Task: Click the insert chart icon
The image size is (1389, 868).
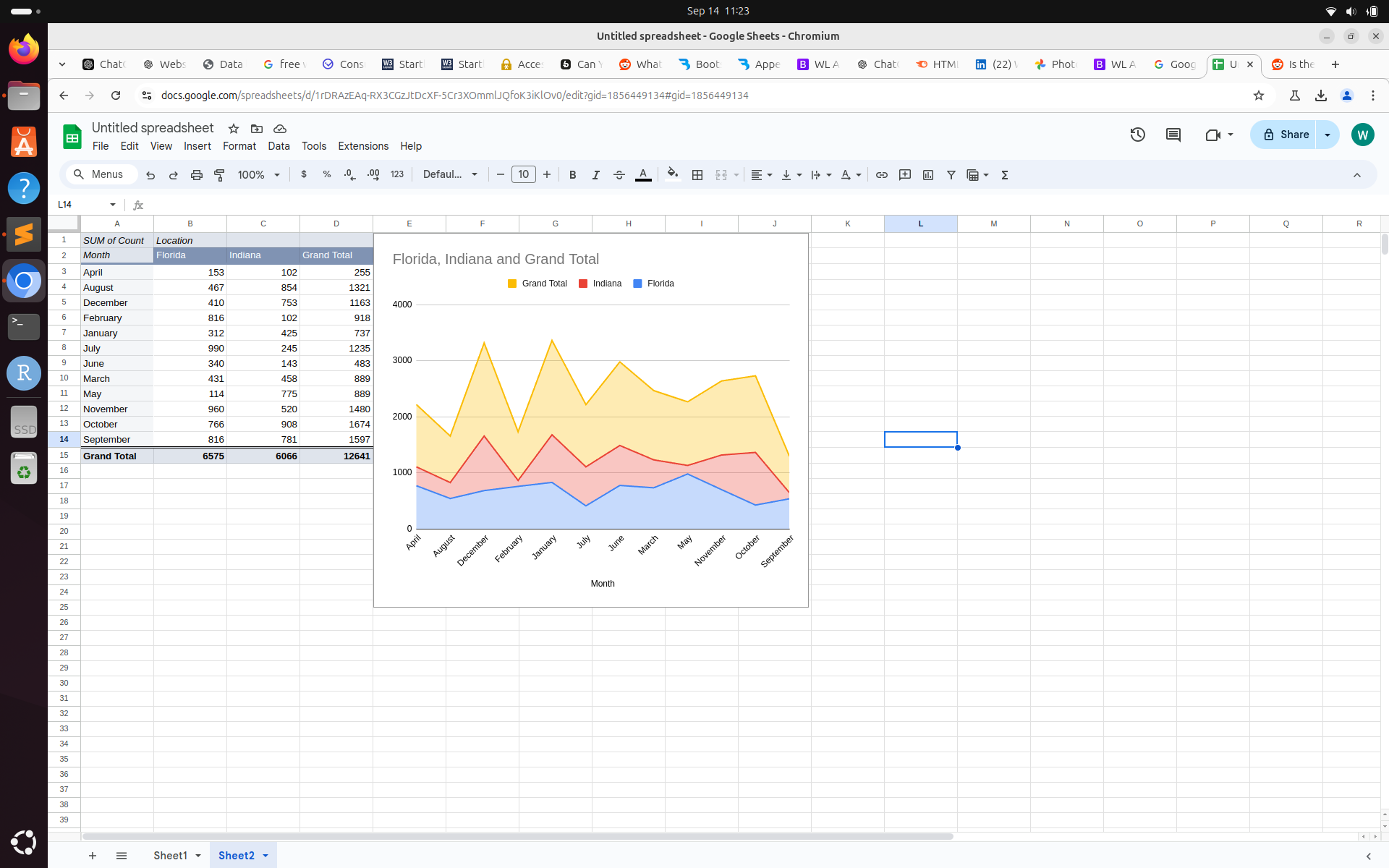Action: click(x=927, y=175)
